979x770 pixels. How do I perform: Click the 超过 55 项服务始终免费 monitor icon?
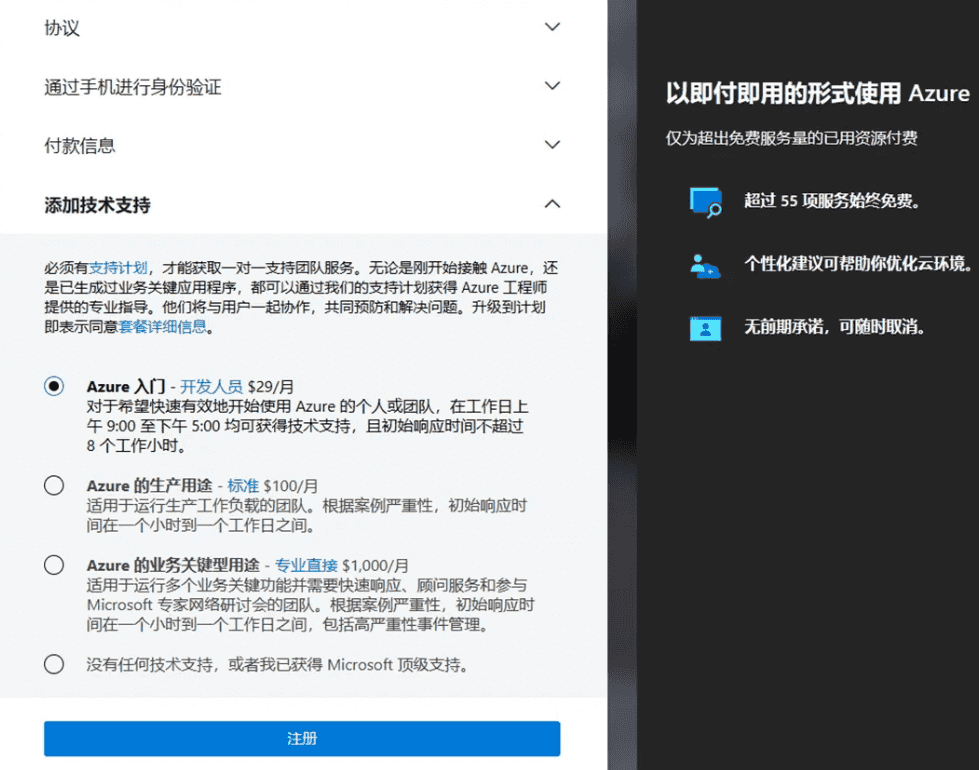tap(706, 202)
